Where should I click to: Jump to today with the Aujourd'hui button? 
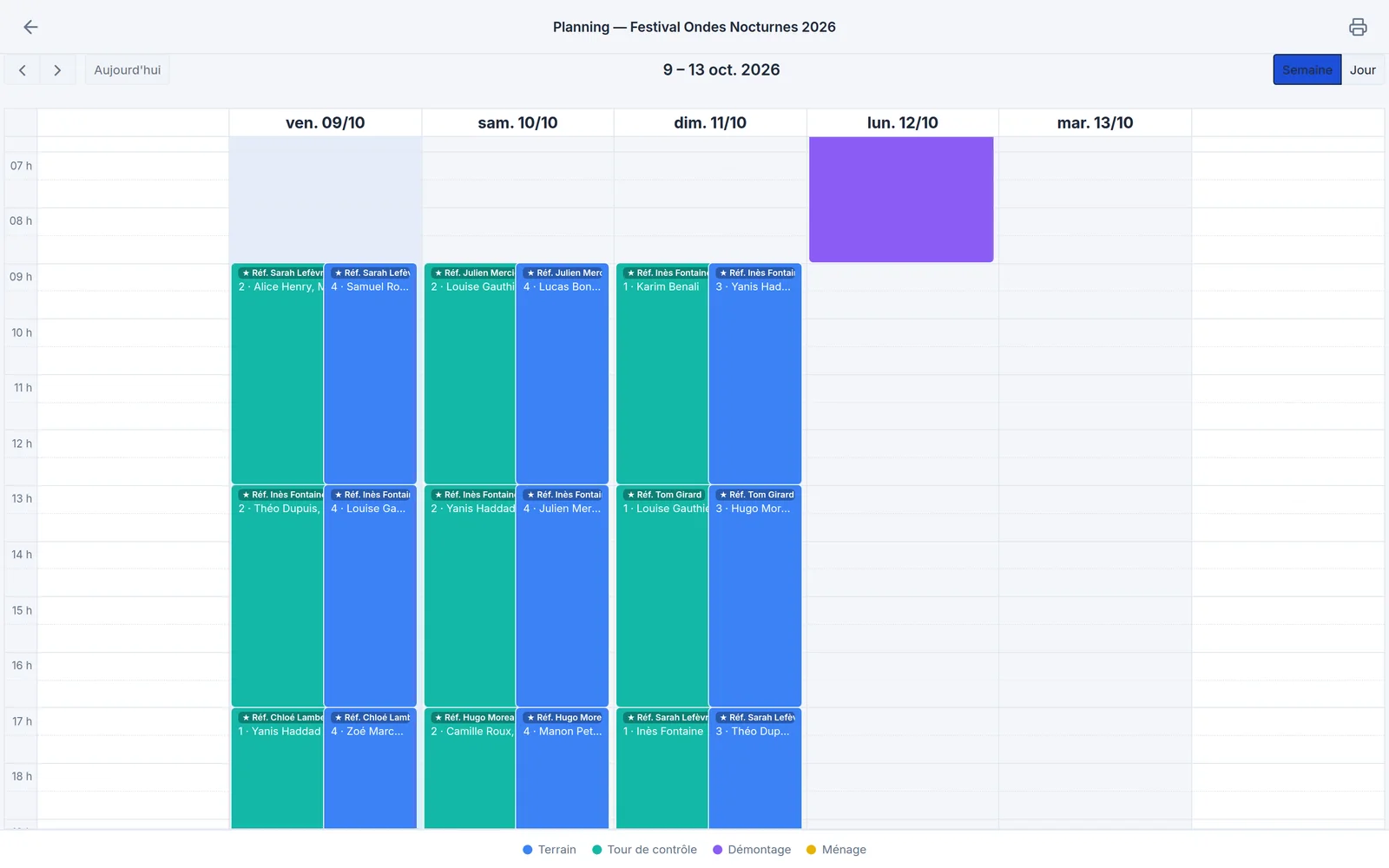pyautogui.click(x=128, y=70)
